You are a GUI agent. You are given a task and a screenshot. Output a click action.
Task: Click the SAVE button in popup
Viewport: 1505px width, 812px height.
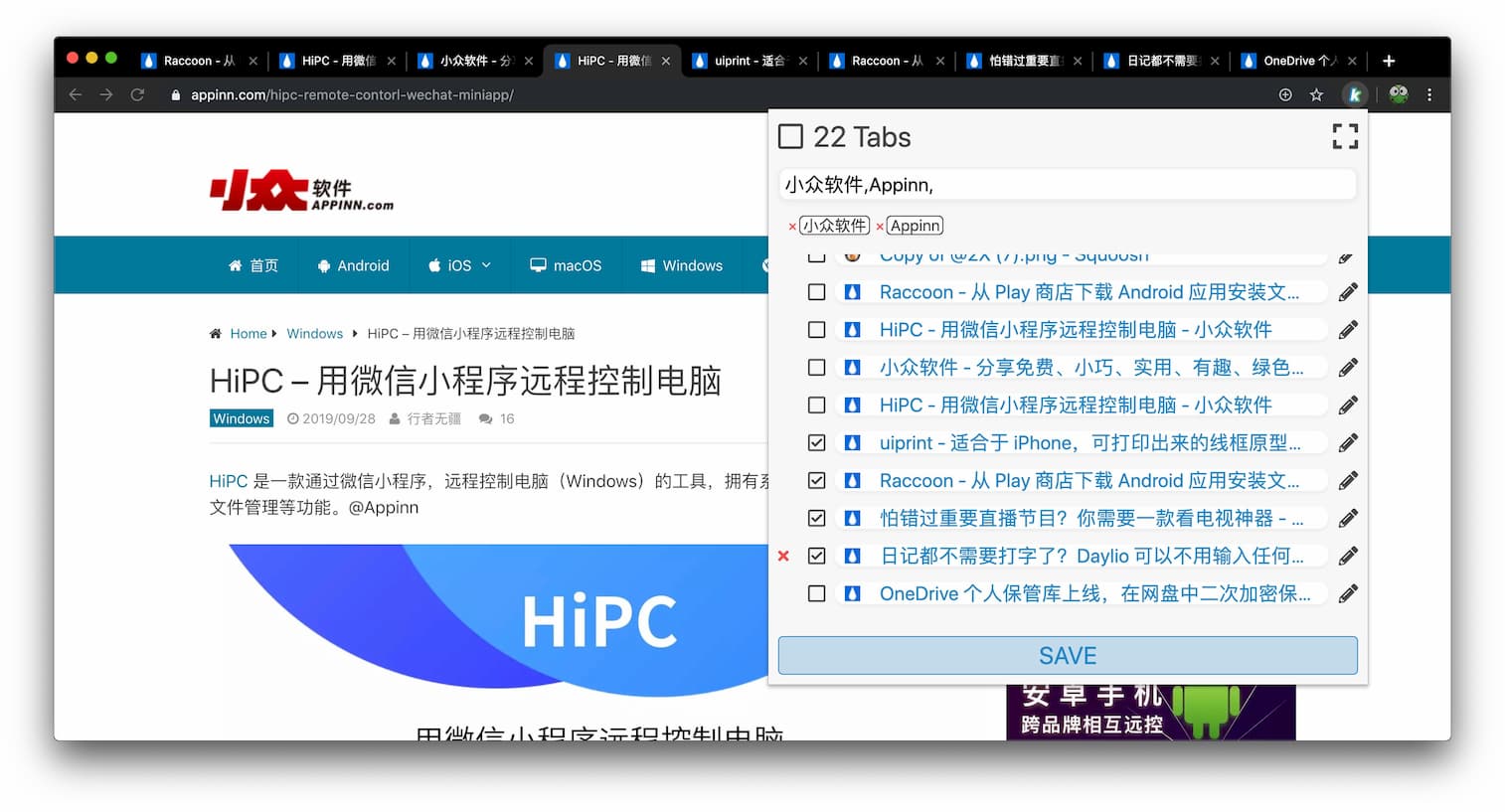click(x=1068, y=656)
